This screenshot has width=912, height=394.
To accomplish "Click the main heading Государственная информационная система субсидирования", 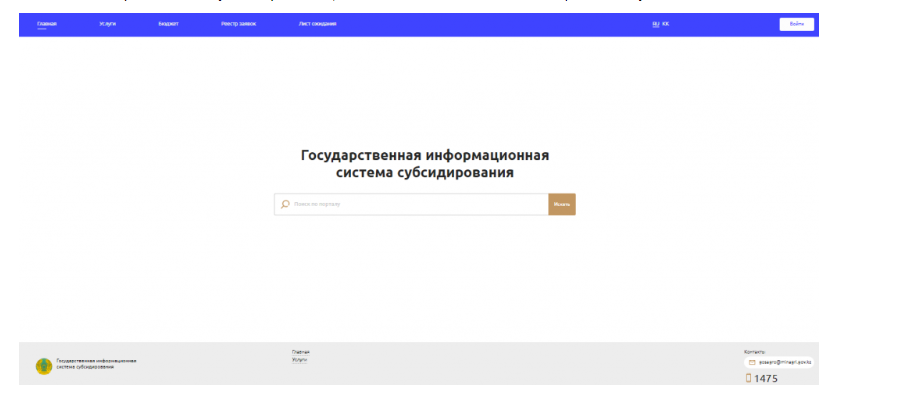I will pyautogui.click(x=425, y=164).
